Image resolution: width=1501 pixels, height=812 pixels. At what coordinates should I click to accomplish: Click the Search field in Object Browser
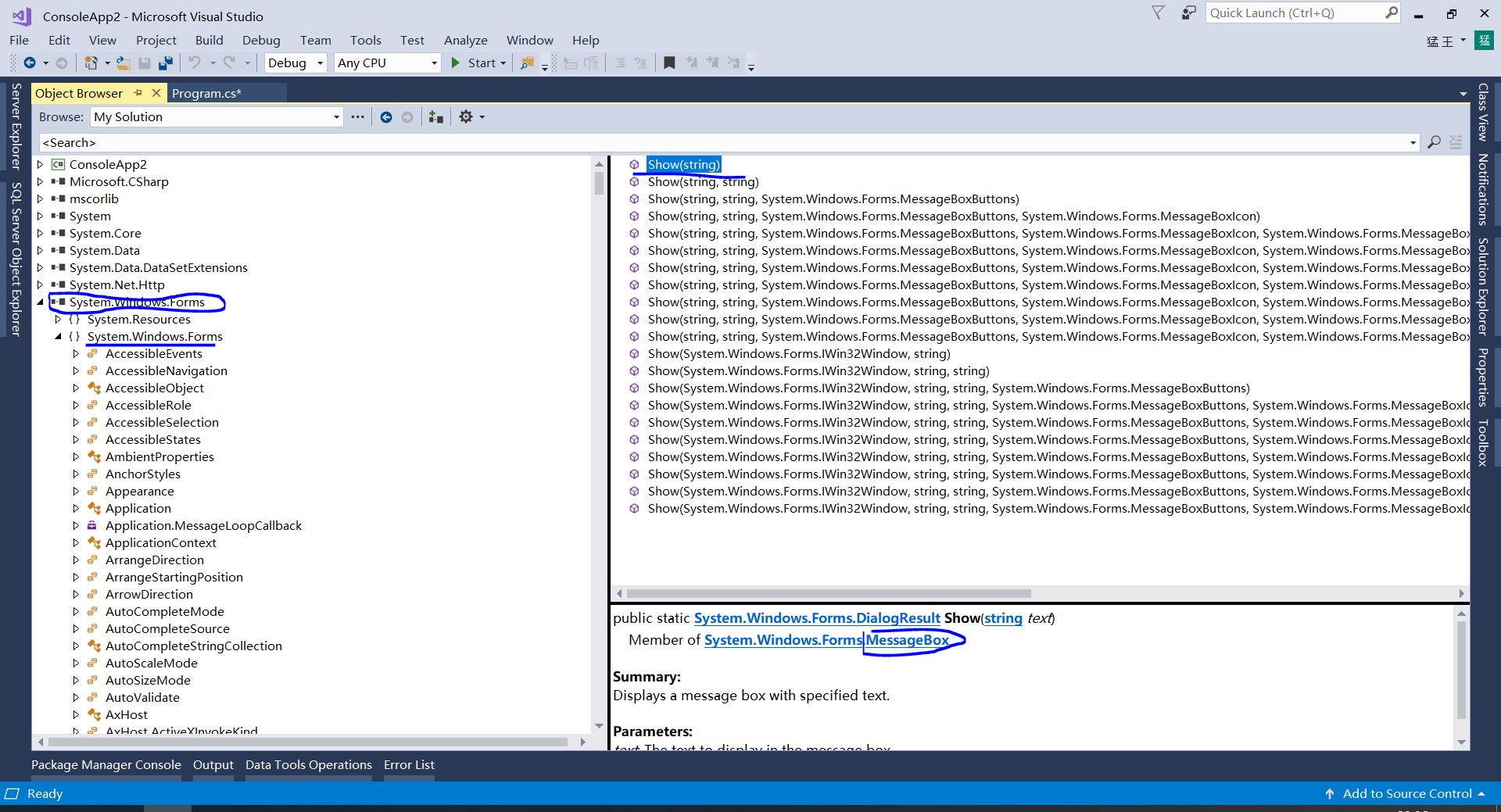point(723,143)
